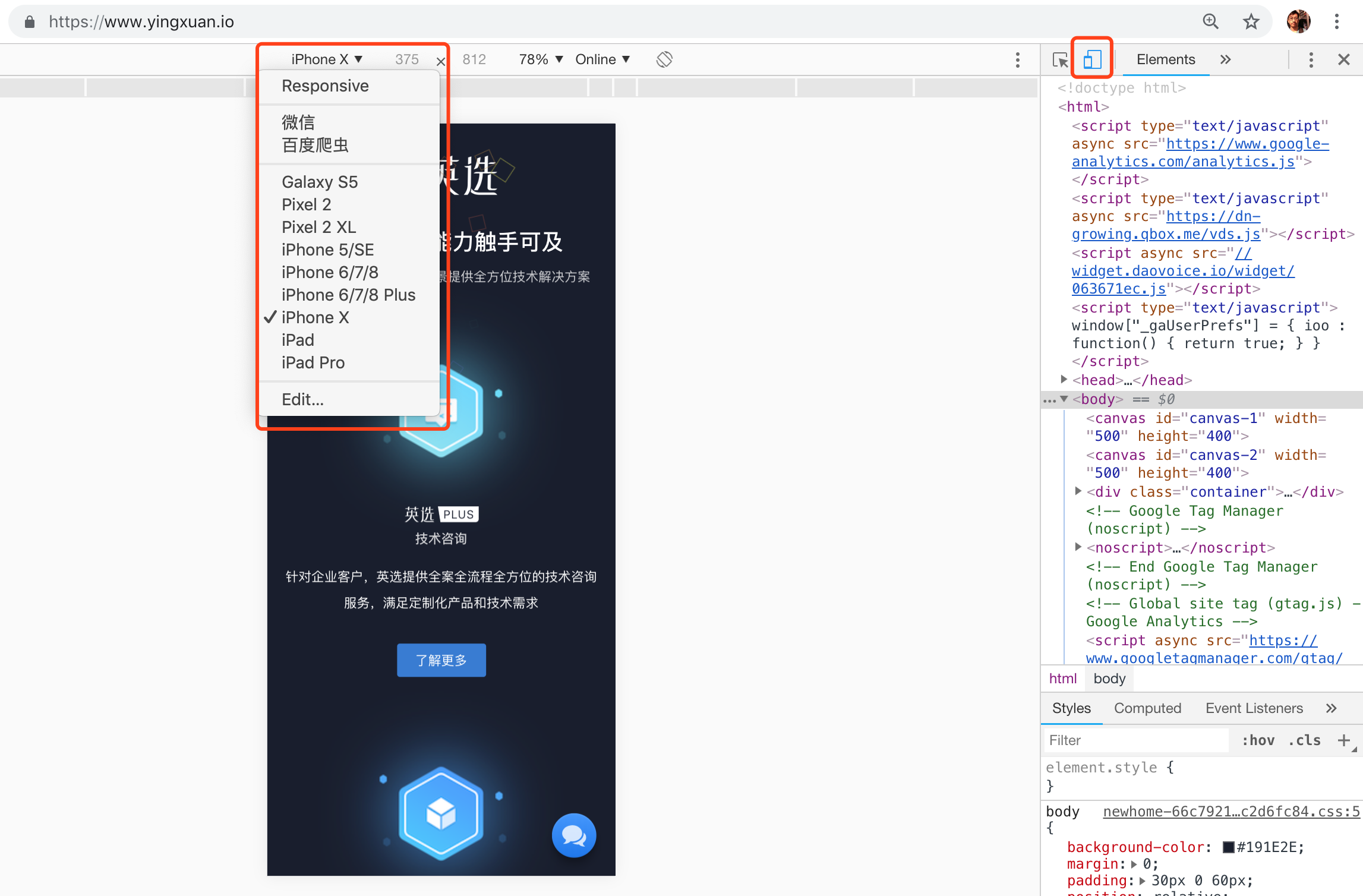The image size is (1363, 896).
Task: Click the zoom magnifier in address bar
Action: click(1210, 21)
